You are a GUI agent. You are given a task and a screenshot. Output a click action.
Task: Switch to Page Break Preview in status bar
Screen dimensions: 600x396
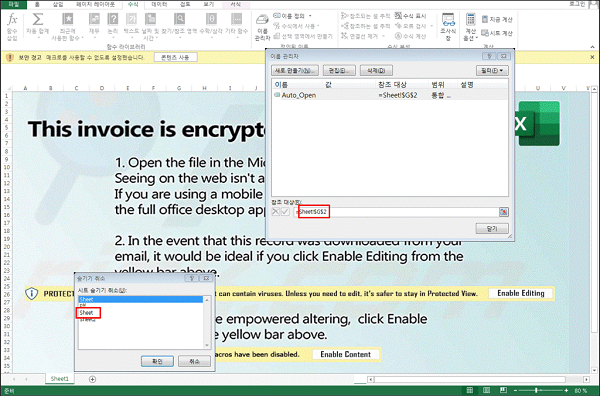point(504,390)
